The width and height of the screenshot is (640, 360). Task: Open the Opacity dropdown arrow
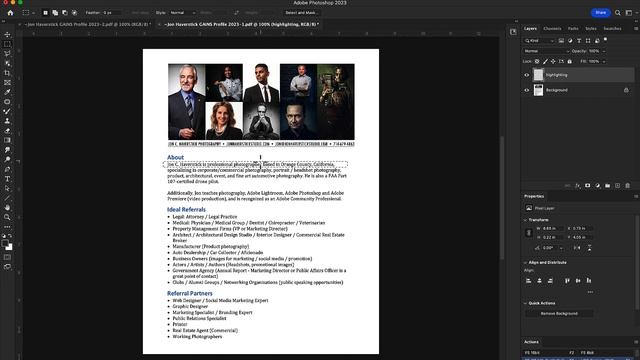coord(604,51)
